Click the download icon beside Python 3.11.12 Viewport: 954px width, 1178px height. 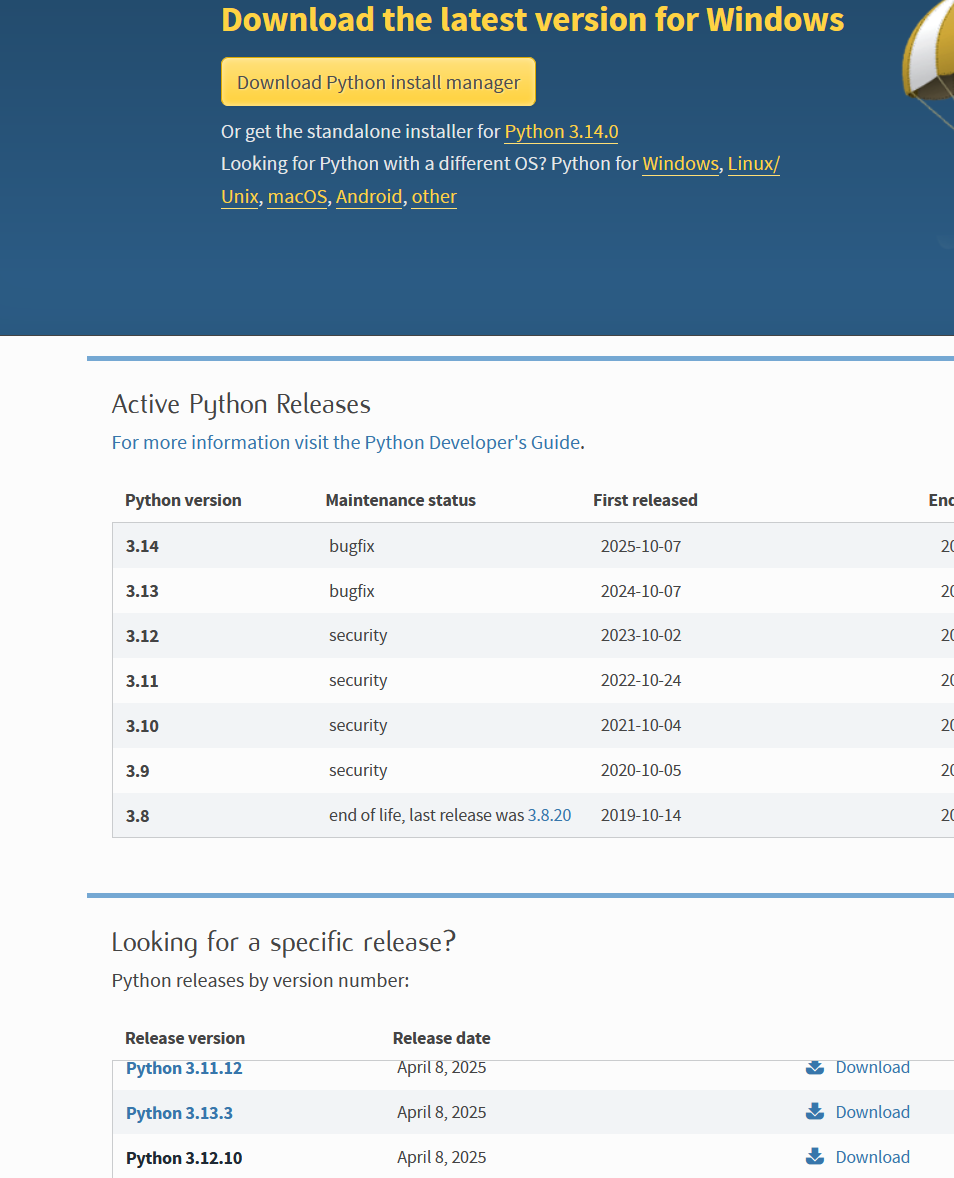coord(813,1067)
